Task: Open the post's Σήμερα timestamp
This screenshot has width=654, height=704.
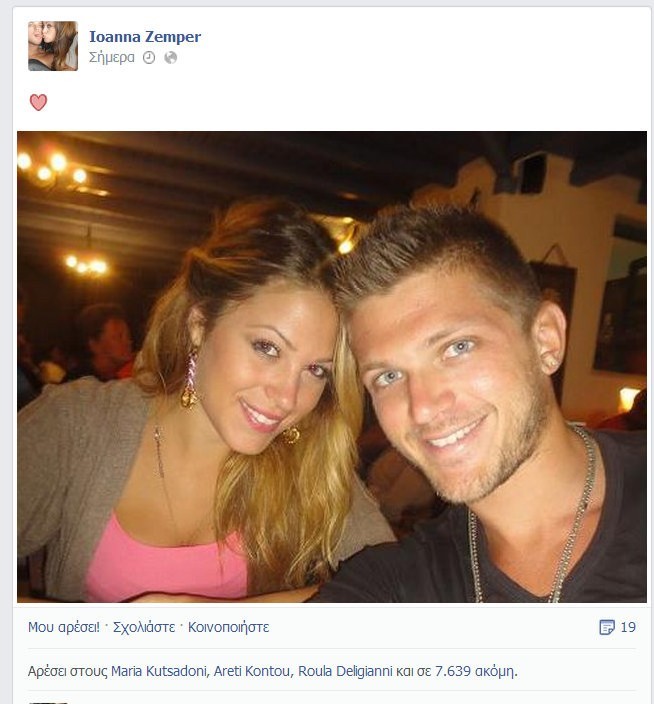Action: point(111,57)
